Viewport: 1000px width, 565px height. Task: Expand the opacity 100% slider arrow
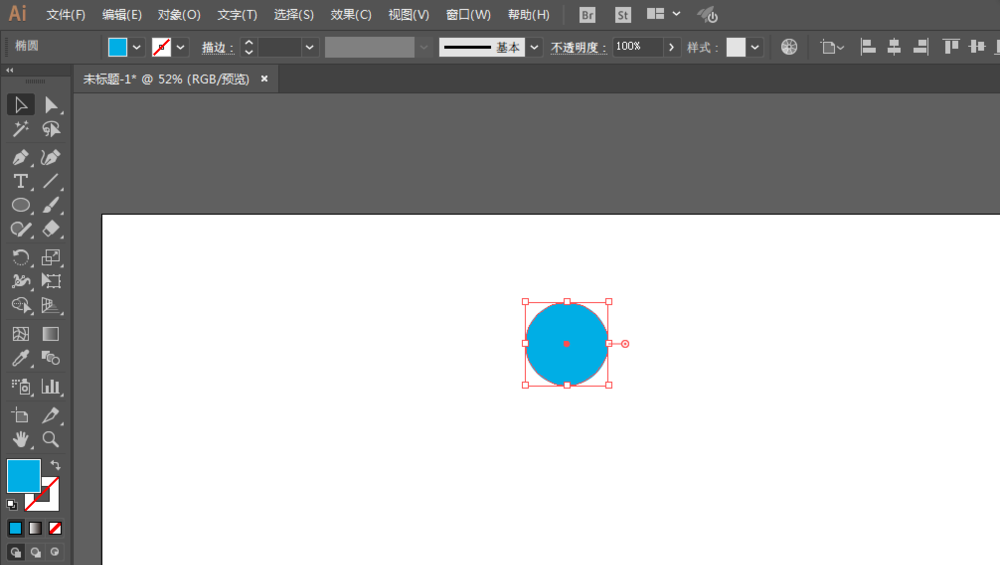coord(671,47)
